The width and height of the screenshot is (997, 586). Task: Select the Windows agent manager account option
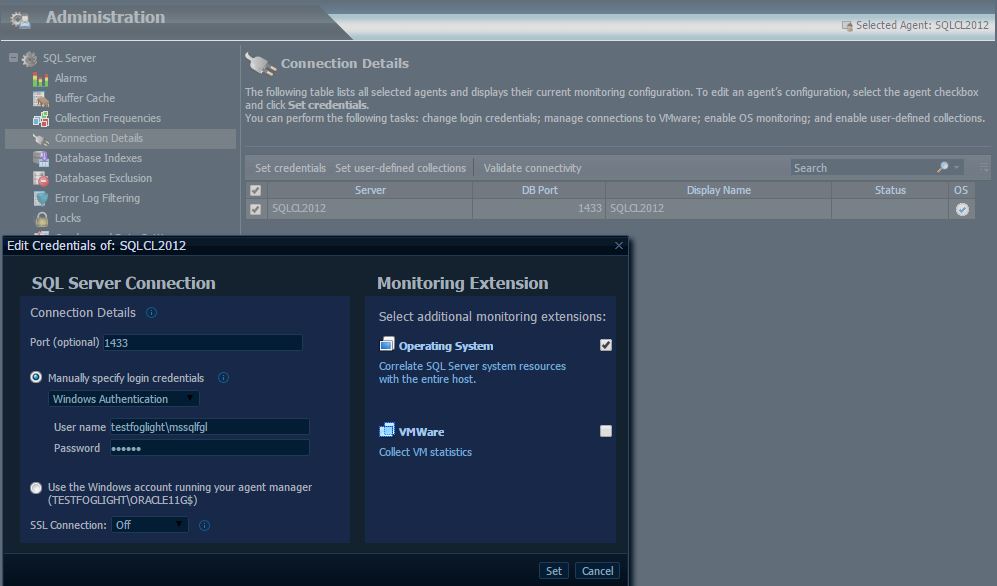(37, 490)
